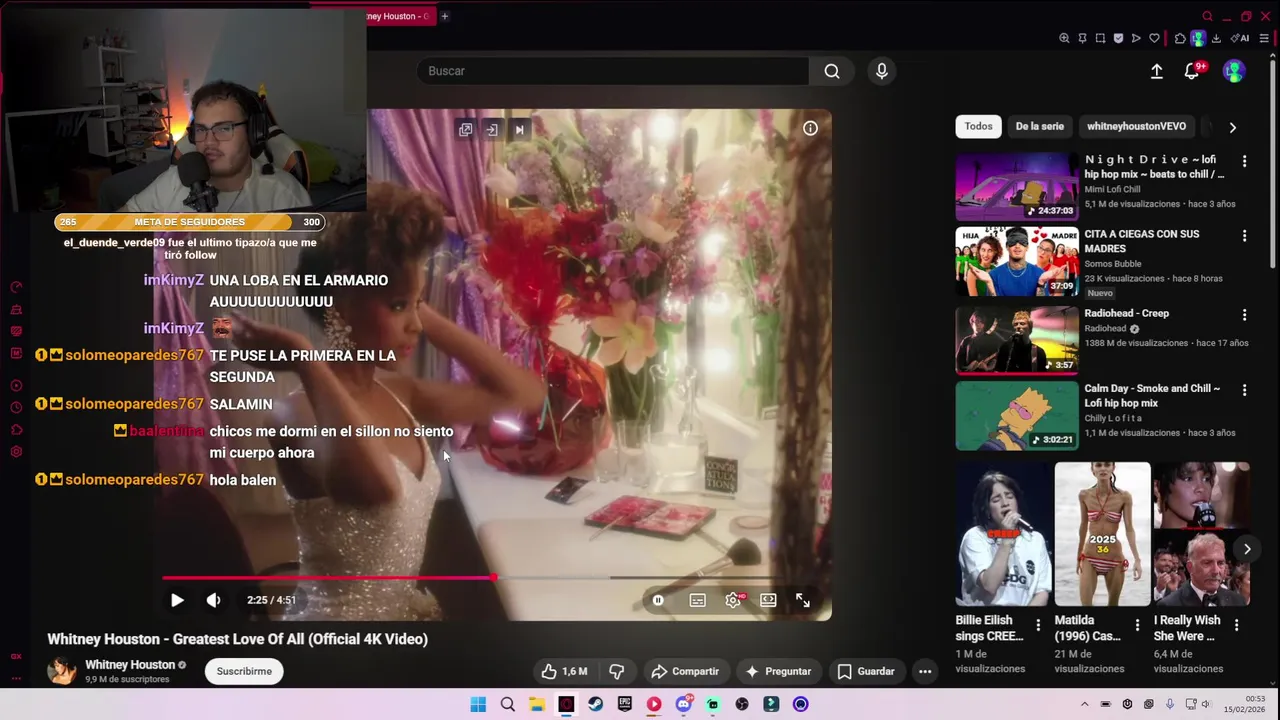
Task: Open options for I Really Wish short
Action: point(1236,625)
